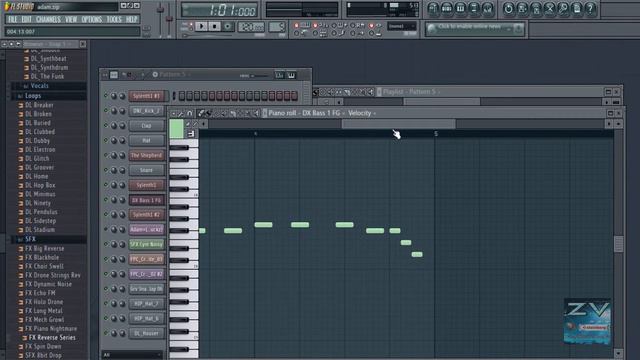Select the paint brush tool in piano roll toolbar

click(208, 113)
